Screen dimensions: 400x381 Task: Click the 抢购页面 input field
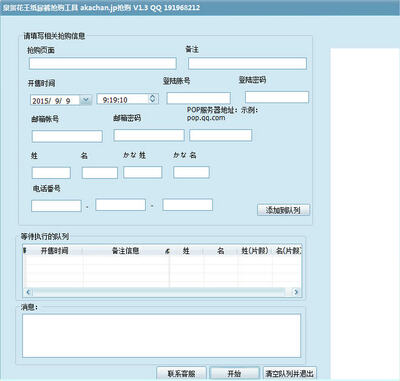coord(103,63)
